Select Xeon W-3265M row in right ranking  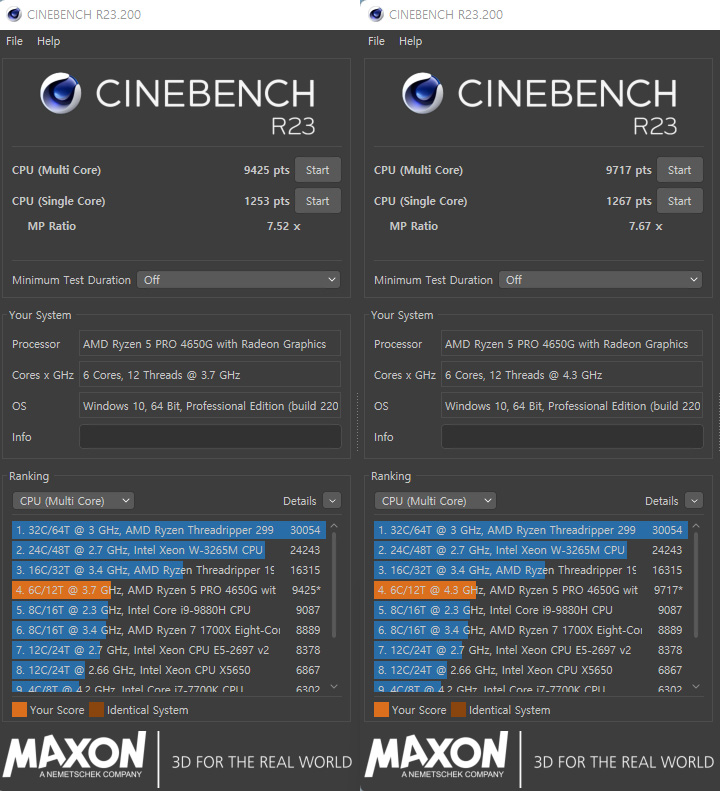(531, 550)
